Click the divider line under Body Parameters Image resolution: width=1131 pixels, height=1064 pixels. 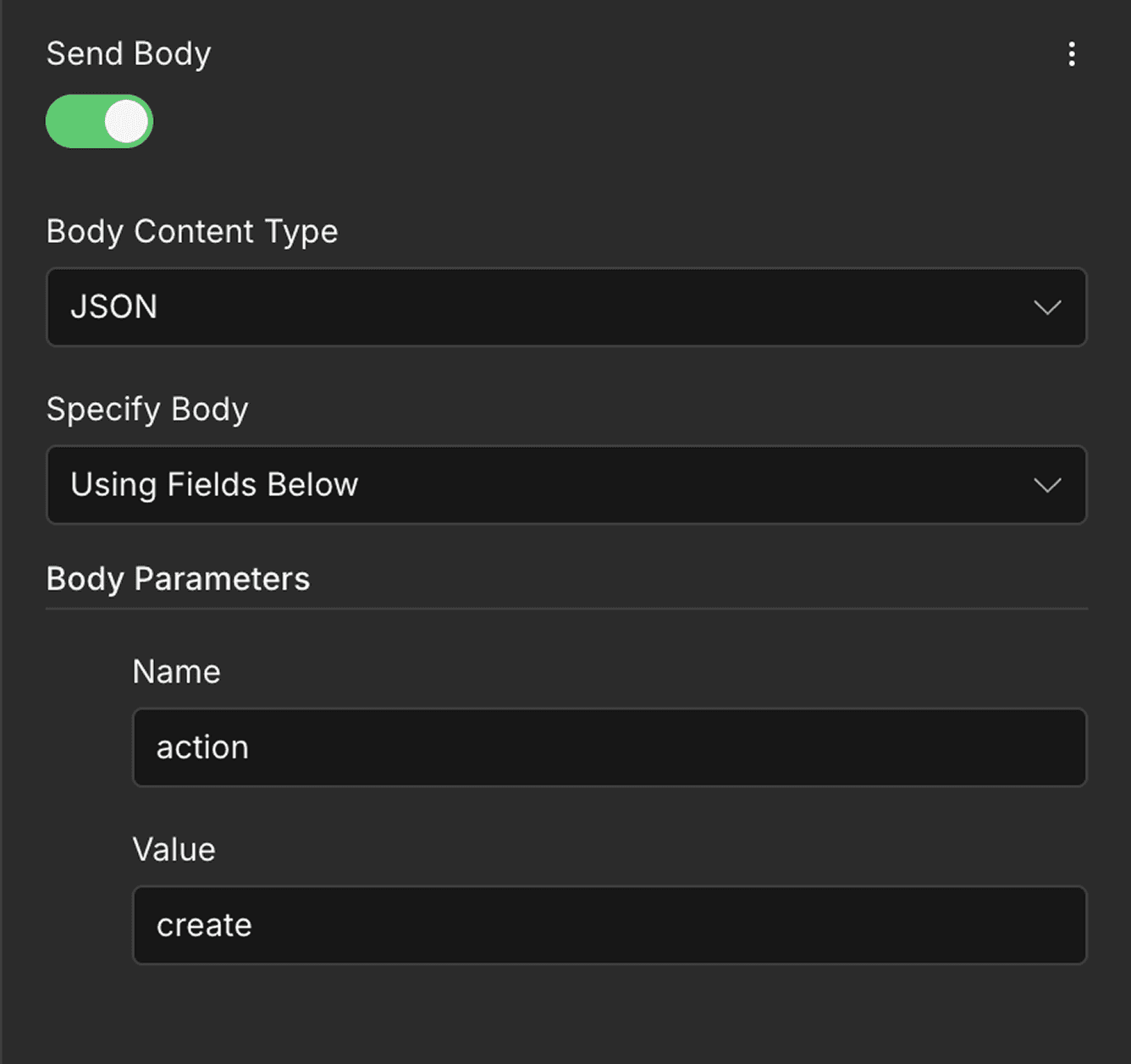565,609
